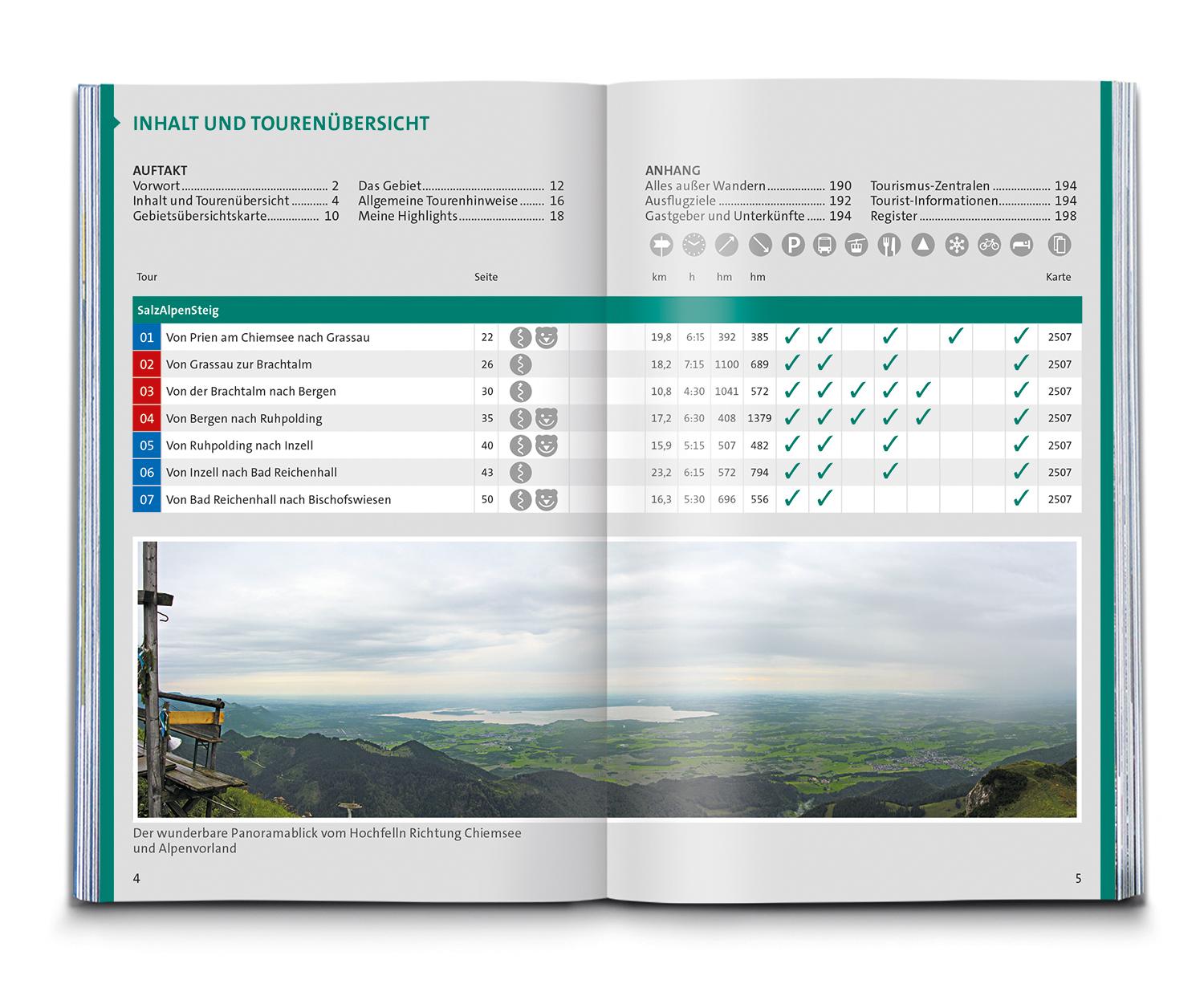This screenshot has width=1204, height=984.
Task: Click the parking P icon in header
Action: click(792, 245)
